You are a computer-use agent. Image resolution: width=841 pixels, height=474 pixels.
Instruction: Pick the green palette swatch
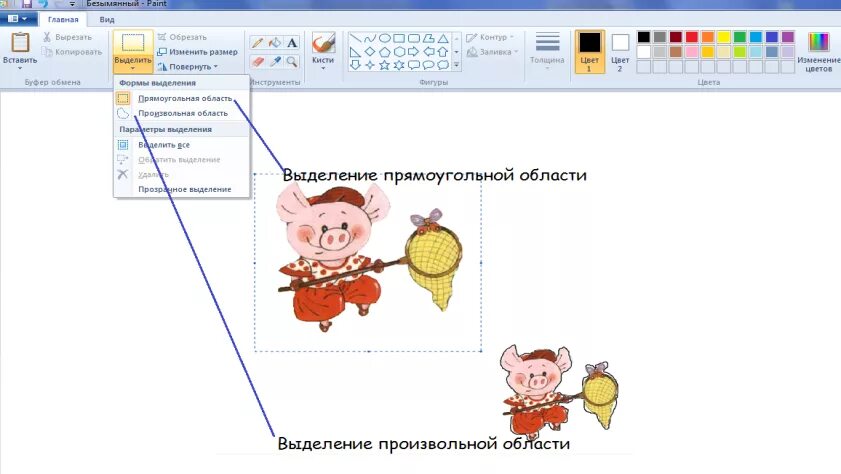pyautogui.click(x=740, y=37)
